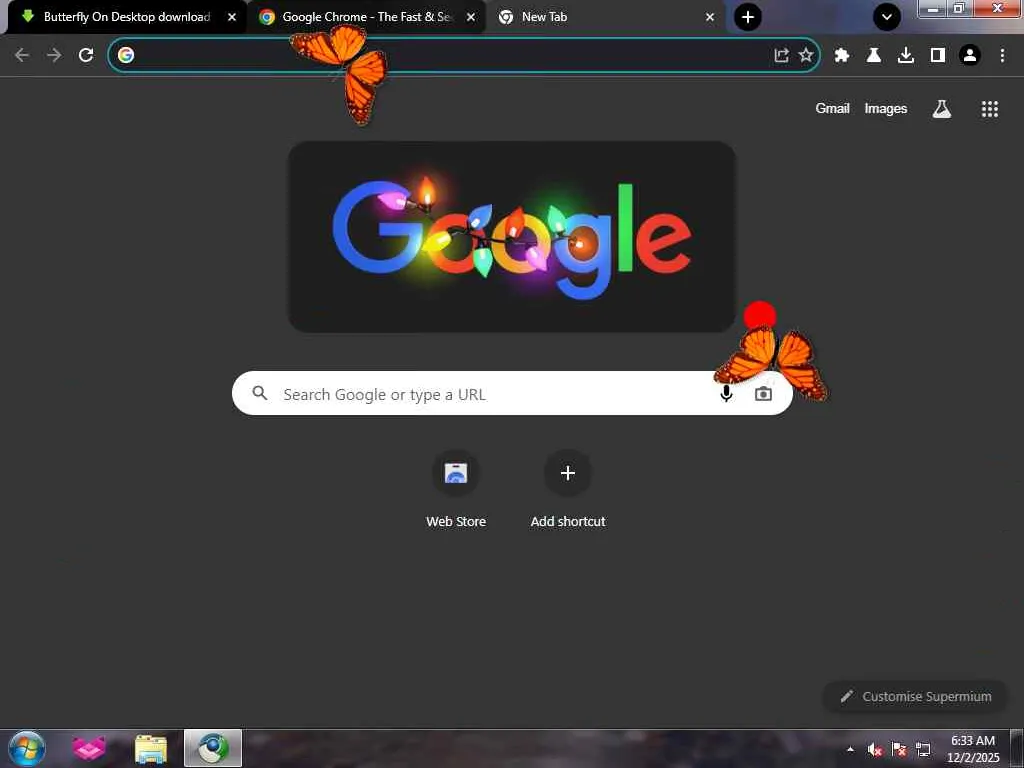Open the muted volume tray icon

pyautogui.click(x=875, y=749)
